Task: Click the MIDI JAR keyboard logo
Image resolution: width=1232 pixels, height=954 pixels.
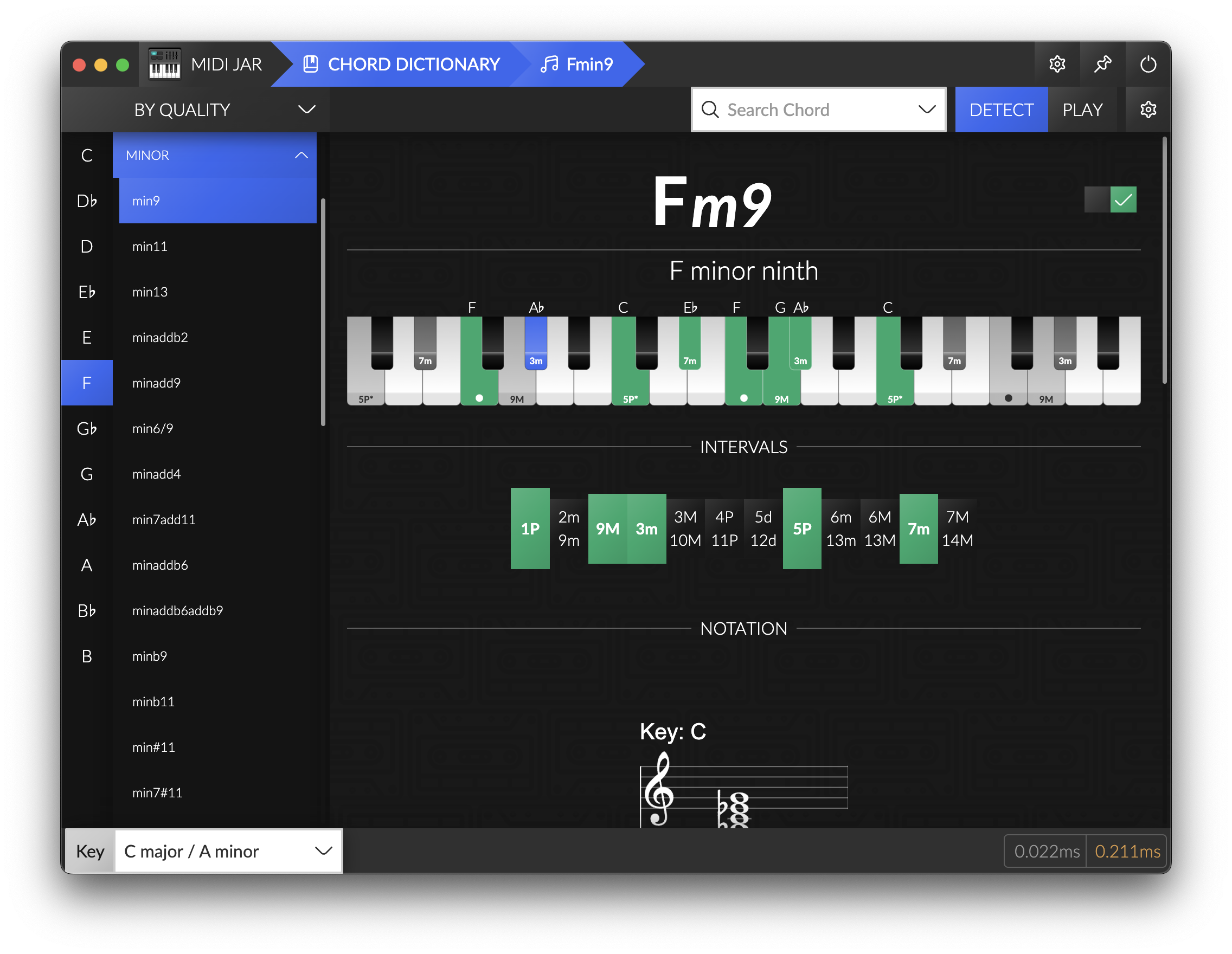Action: (164, 65)
